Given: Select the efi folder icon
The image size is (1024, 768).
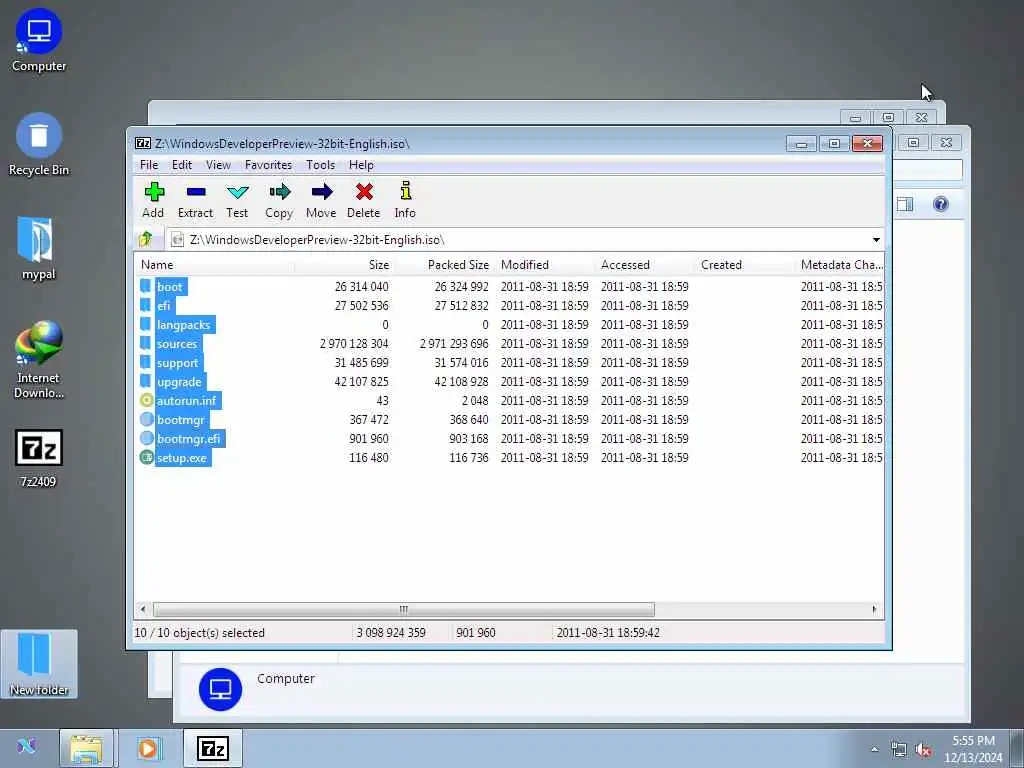Looking at the screenshot, I should (146, 306).
